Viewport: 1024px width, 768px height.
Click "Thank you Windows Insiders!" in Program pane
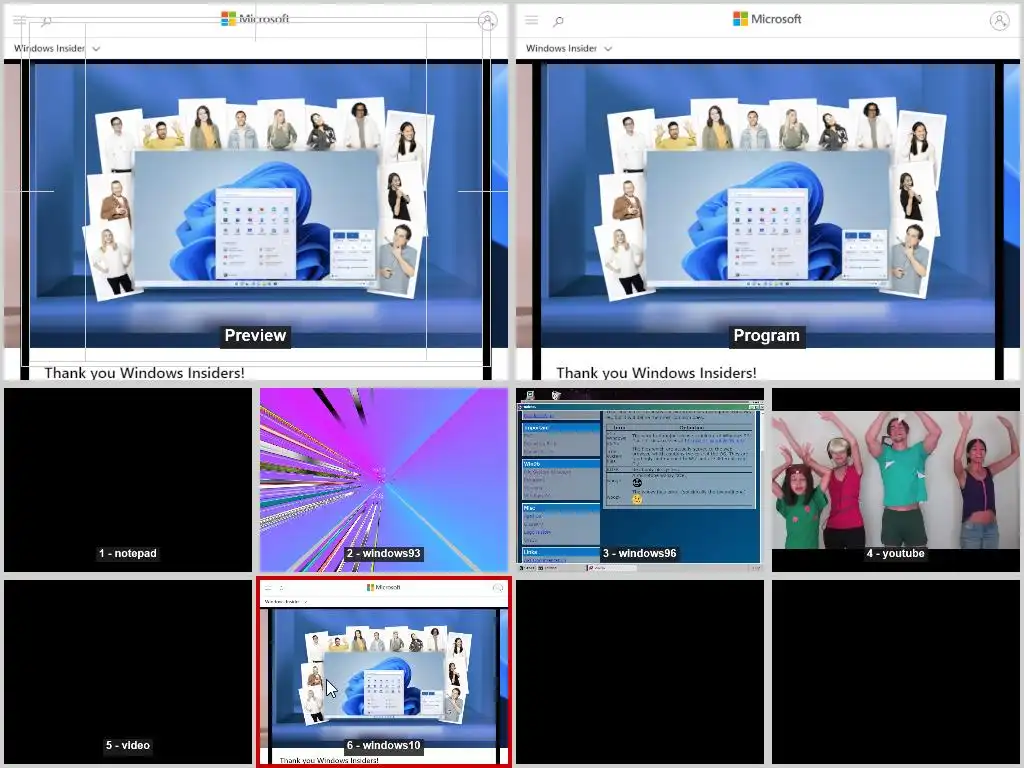[656, 372]
